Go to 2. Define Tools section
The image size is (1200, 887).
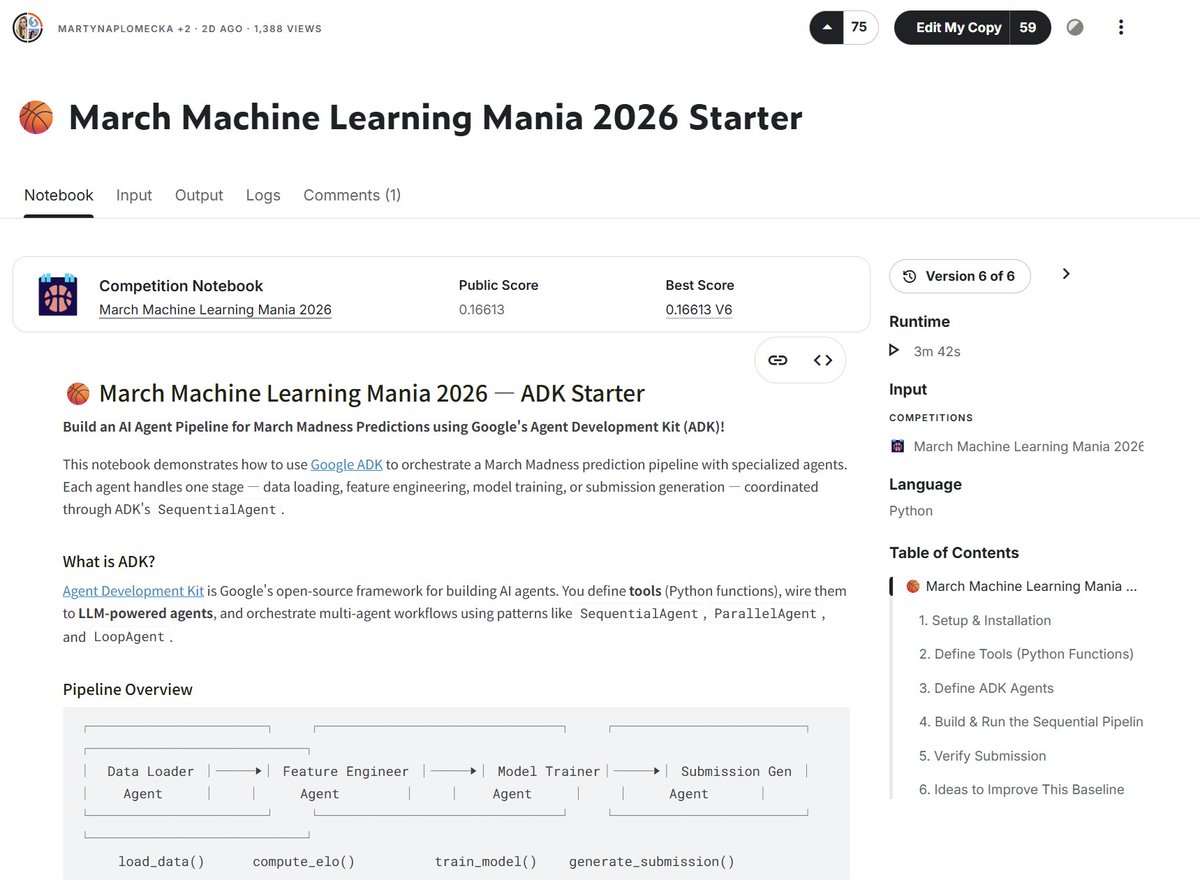(x=1026, y=654)
